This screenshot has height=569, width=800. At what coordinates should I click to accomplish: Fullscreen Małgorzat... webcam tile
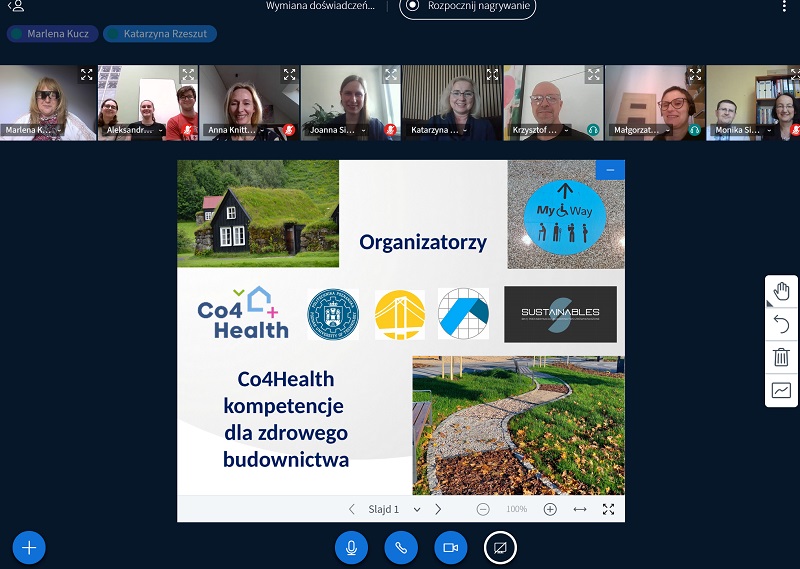(695, 75)
